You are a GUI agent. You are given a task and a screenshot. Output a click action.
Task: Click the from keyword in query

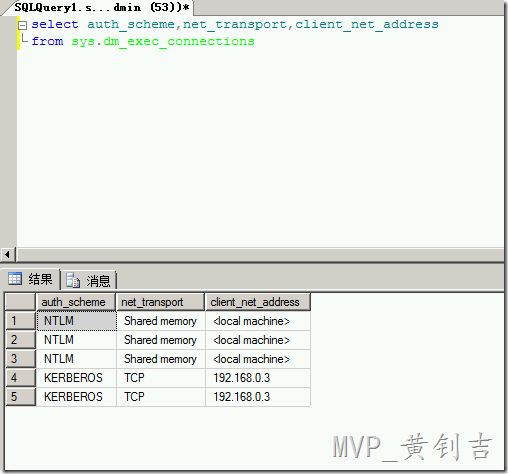(47, 41)
